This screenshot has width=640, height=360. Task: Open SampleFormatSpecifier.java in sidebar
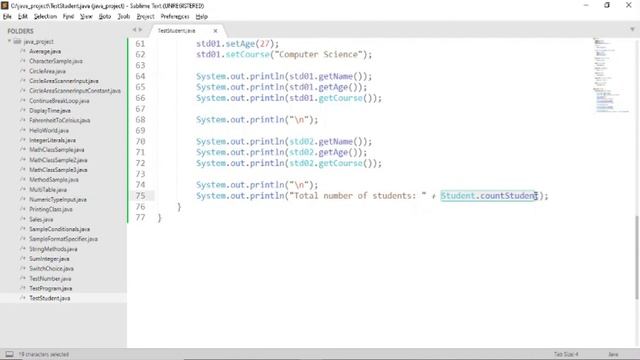[x=63, y=239]
